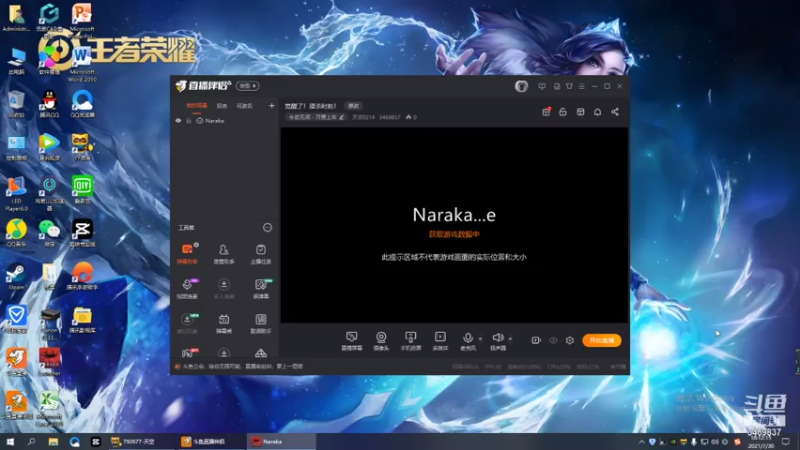Click the orange 开始直播 button

602,340
